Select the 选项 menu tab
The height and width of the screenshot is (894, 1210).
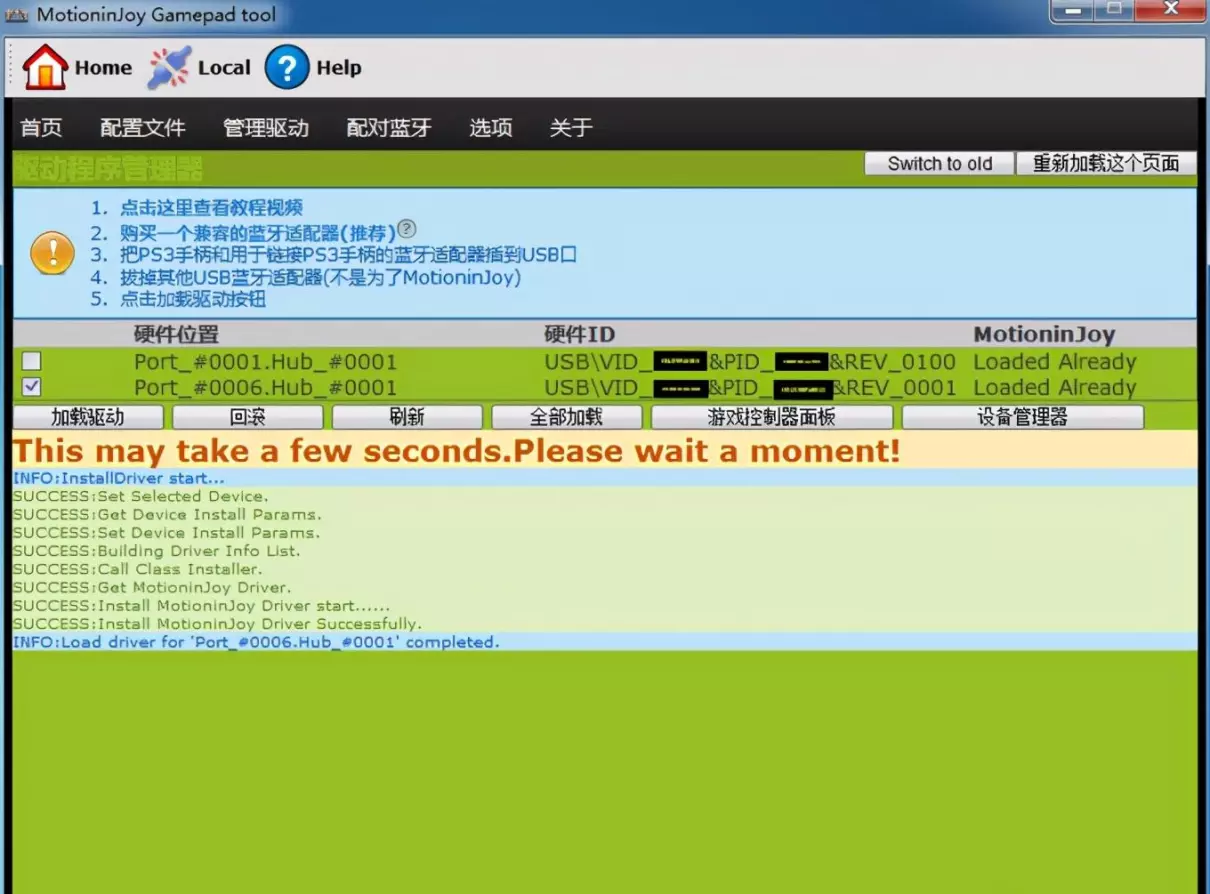click(491, 128)
